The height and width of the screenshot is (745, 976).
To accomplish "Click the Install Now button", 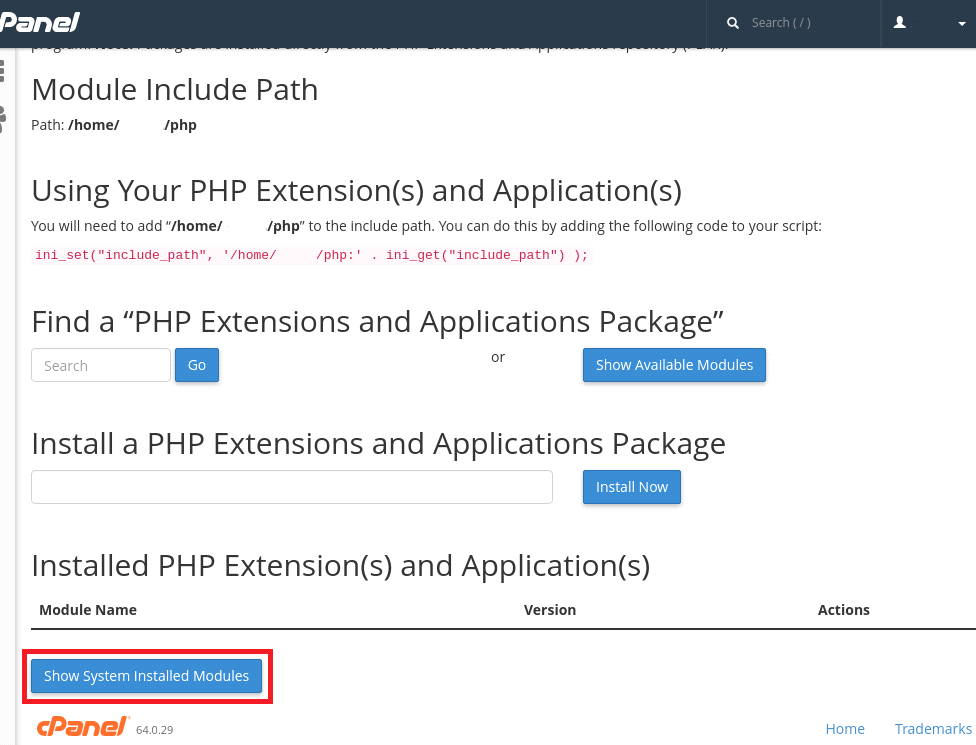I will [632, 487].
